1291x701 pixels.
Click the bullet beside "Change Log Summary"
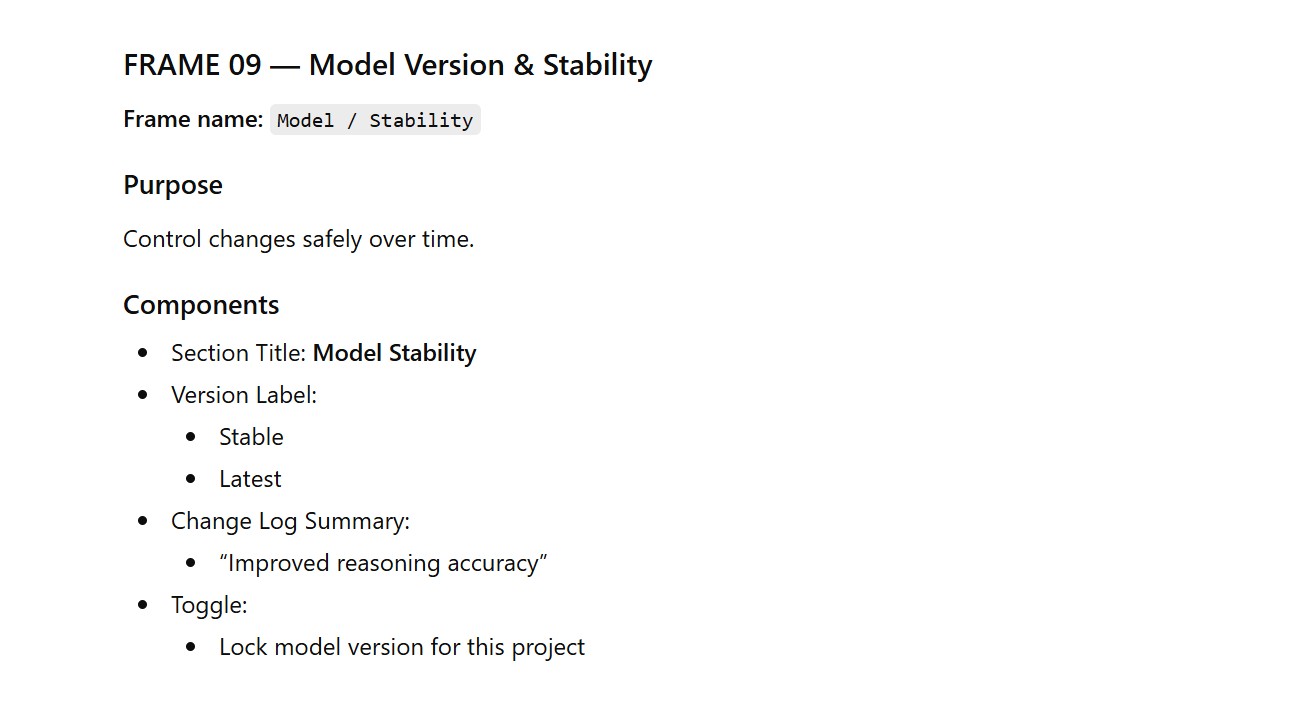[x=144, y=521]
